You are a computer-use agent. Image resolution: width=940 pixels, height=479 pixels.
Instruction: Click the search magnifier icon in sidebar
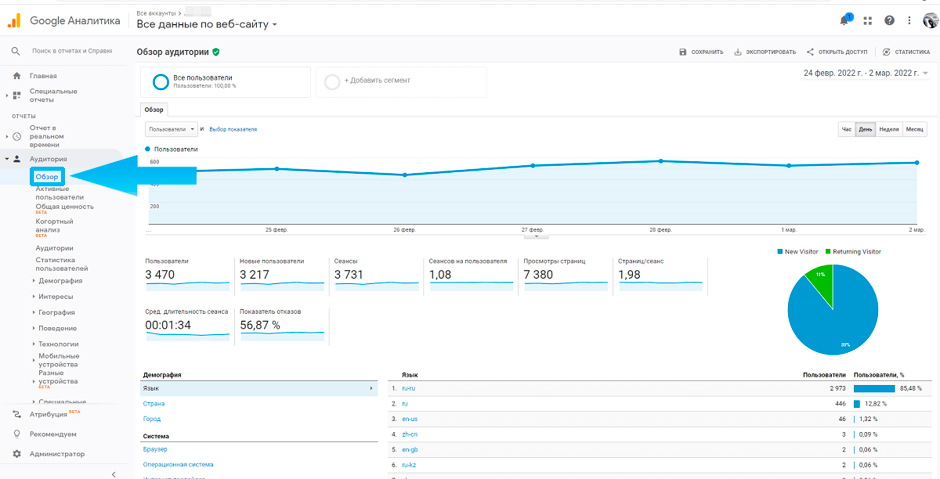tap(16, 52)
